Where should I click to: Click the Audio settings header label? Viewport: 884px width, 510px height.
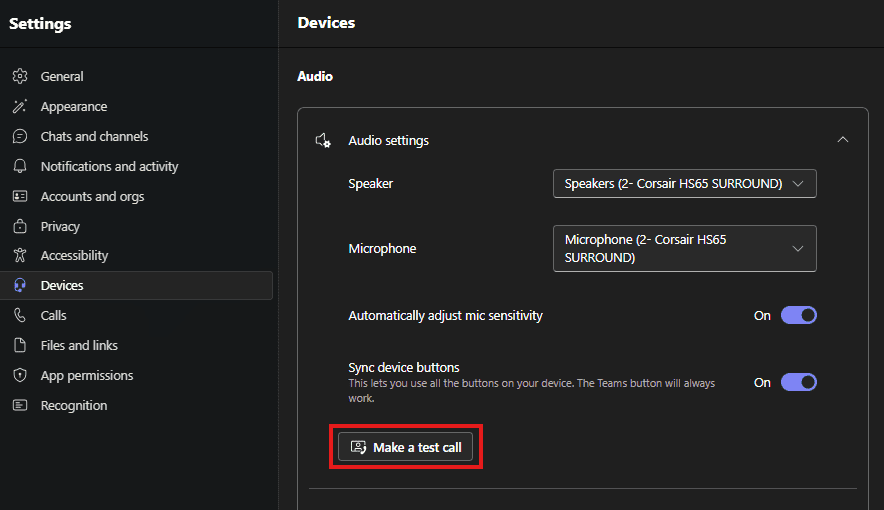pyautogui.click(x=388, y=141)
